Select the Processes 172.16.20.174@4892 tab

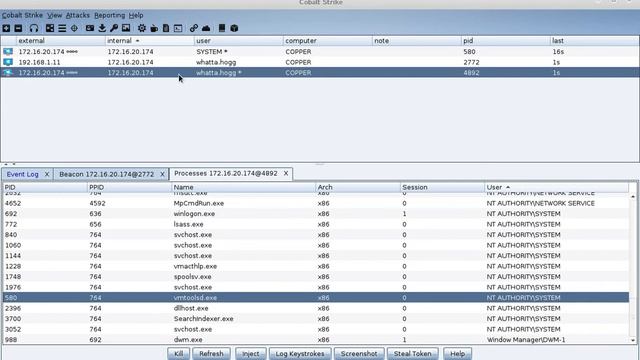click(x=226, y=173)
